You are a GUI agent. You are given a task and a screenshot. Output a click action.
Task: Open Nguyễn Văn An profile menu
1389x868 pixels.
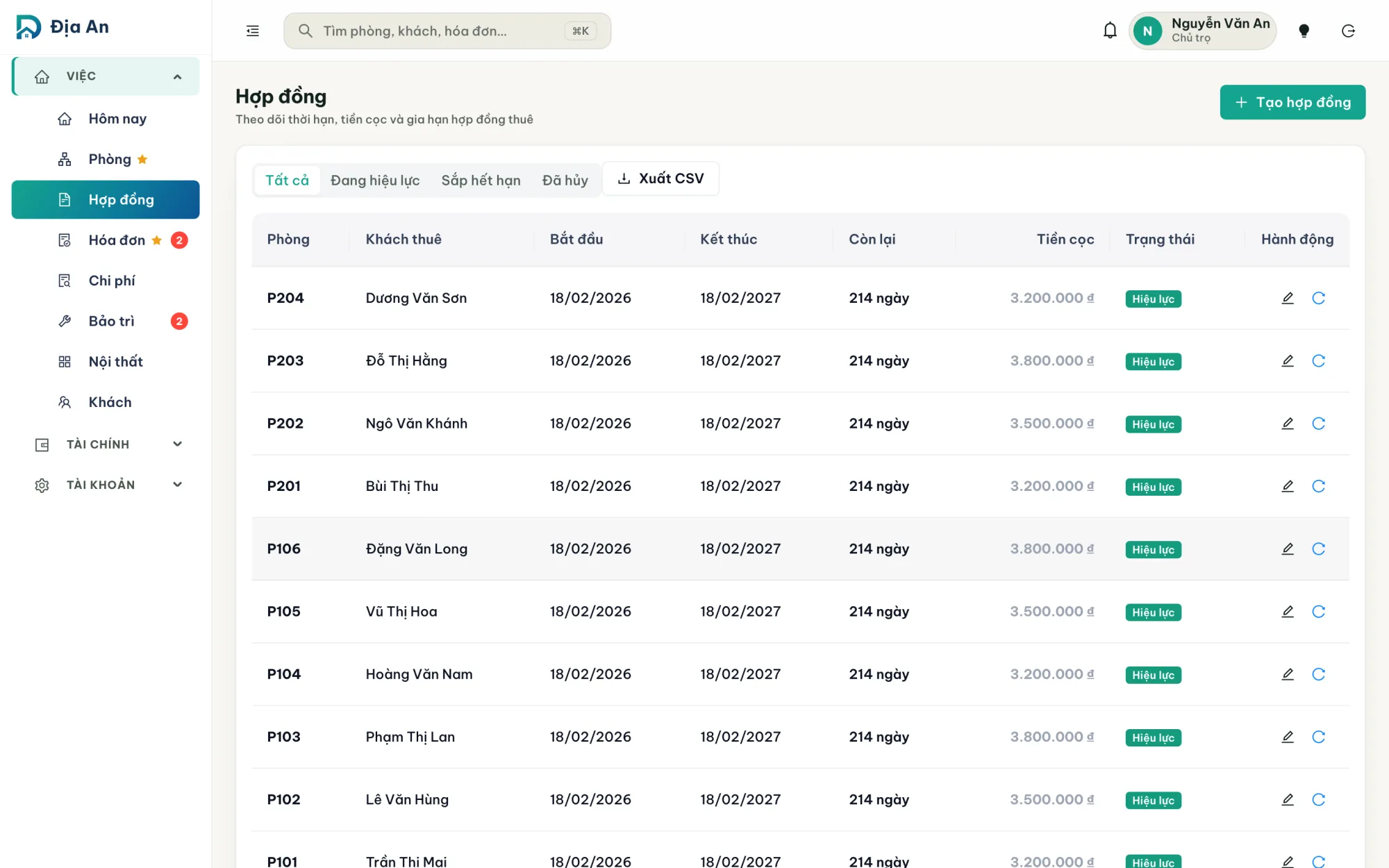[x=1202, y=31]
